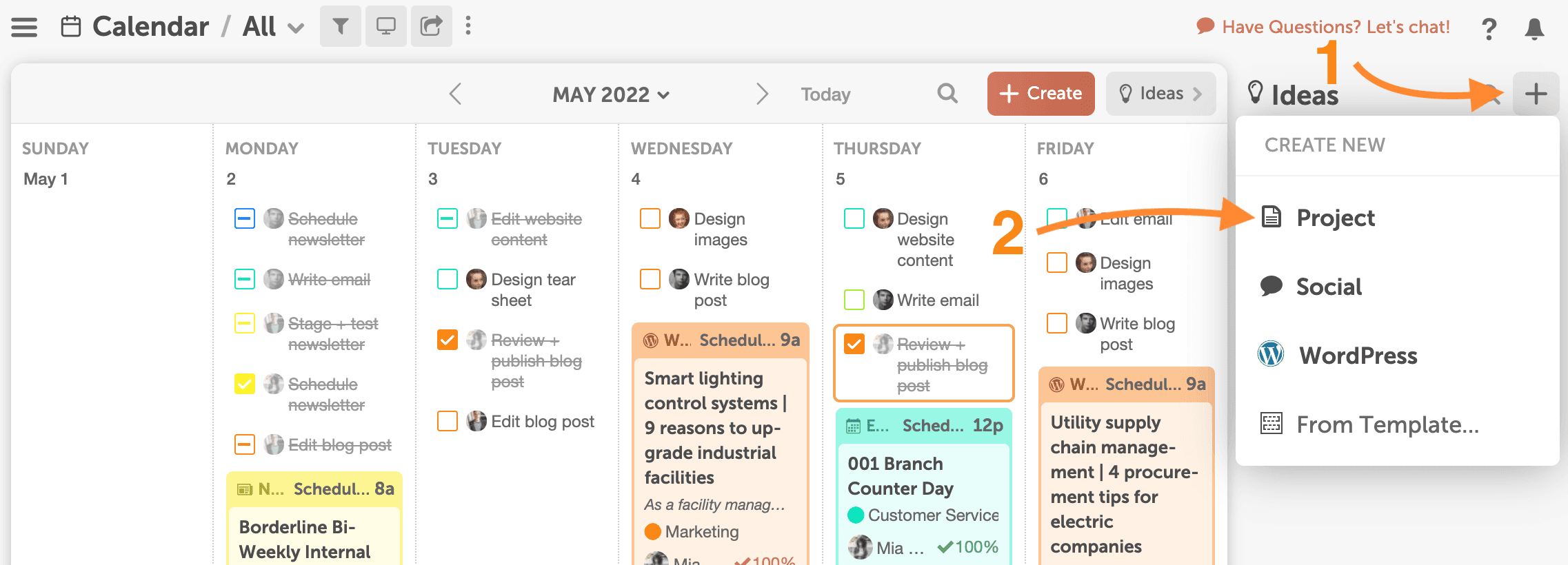Open the hamburger main menu
The height and width of the screenshot is (565, 1568).
(x=24, y=27)
